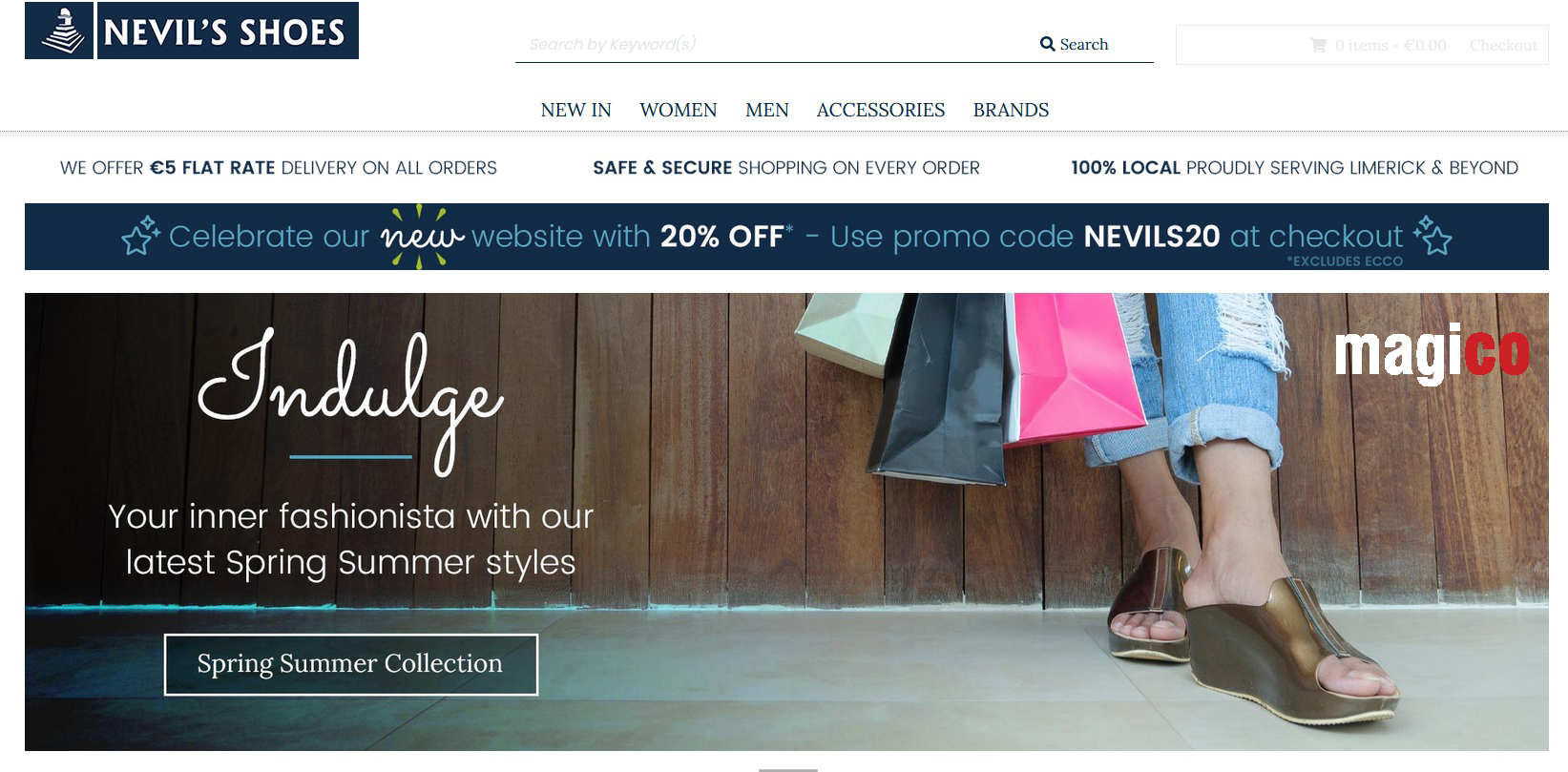Click the Search by Keyword input field
The image size is (1568, 772).
click(773, 44)
